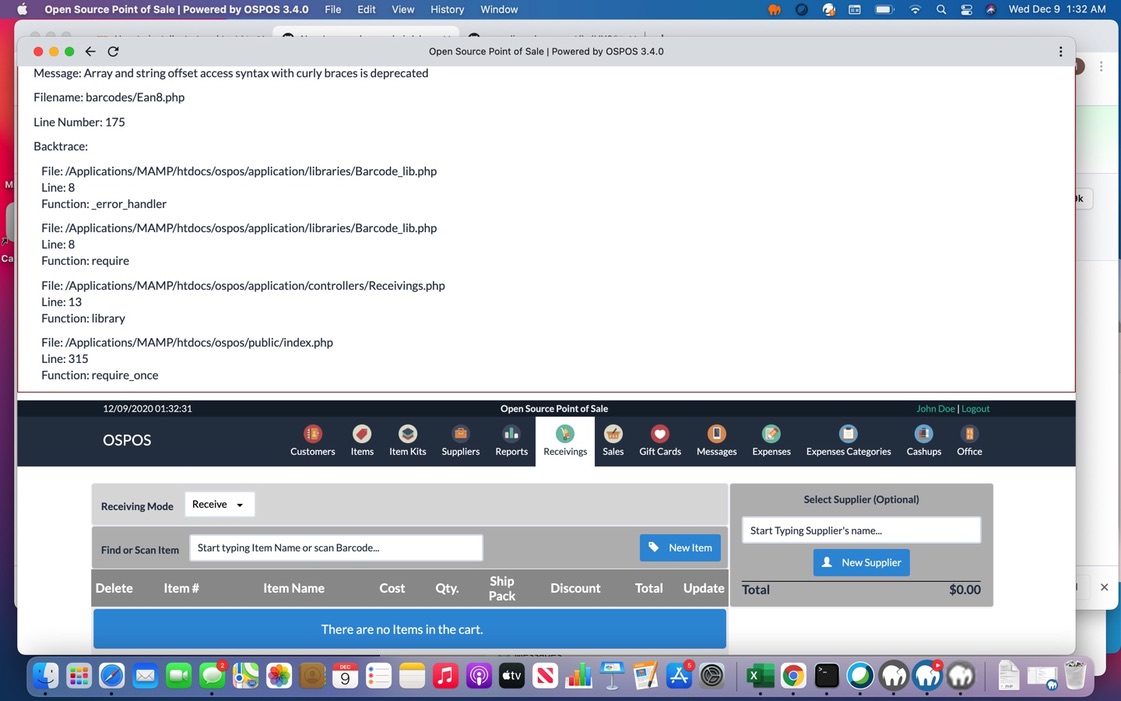The width and height of the screenshot is (1121, 701).
Task: Open Excel from the dock
Action: 759,675
